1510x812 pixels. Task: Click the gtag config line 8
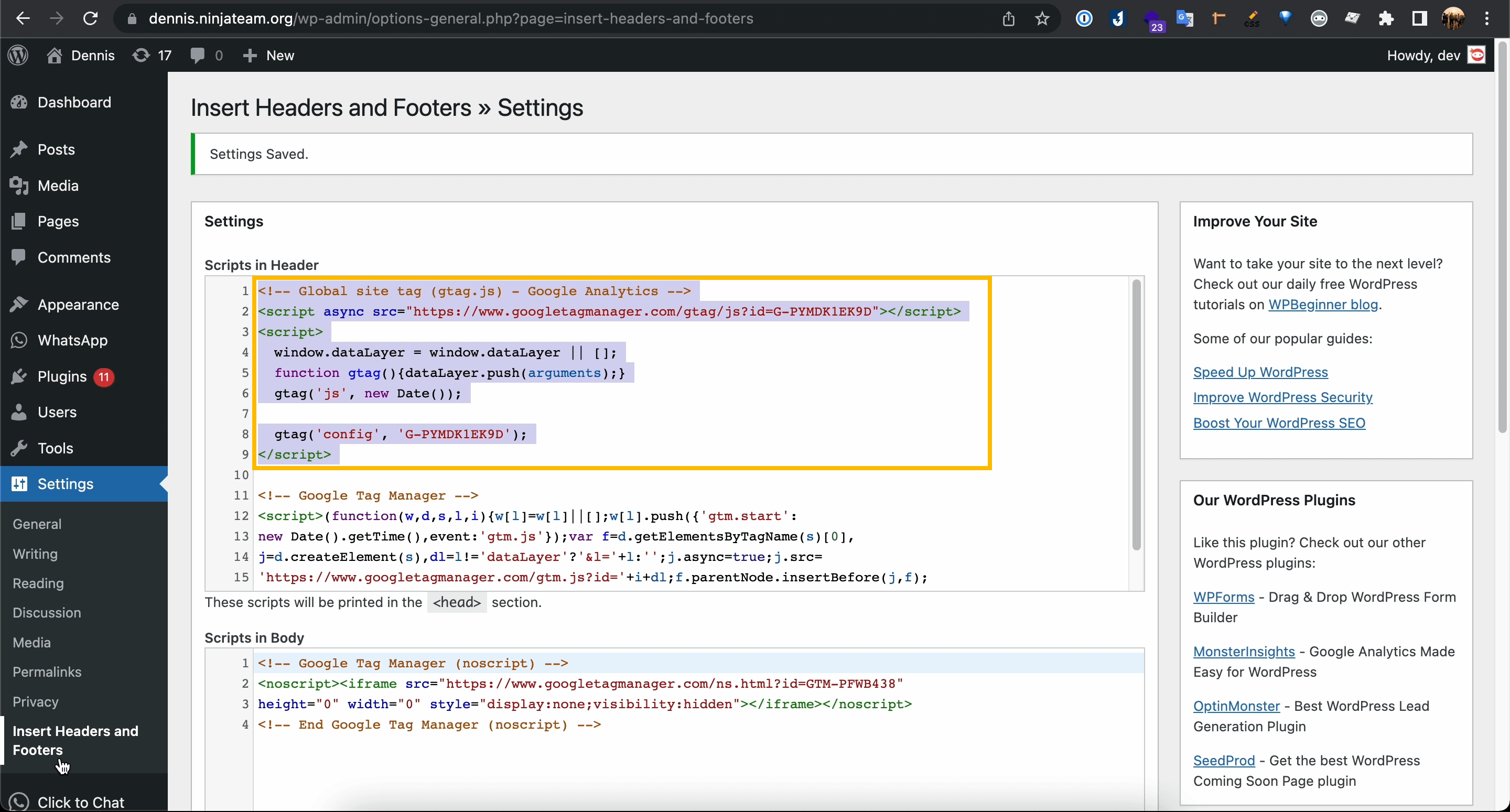(401, 435)
